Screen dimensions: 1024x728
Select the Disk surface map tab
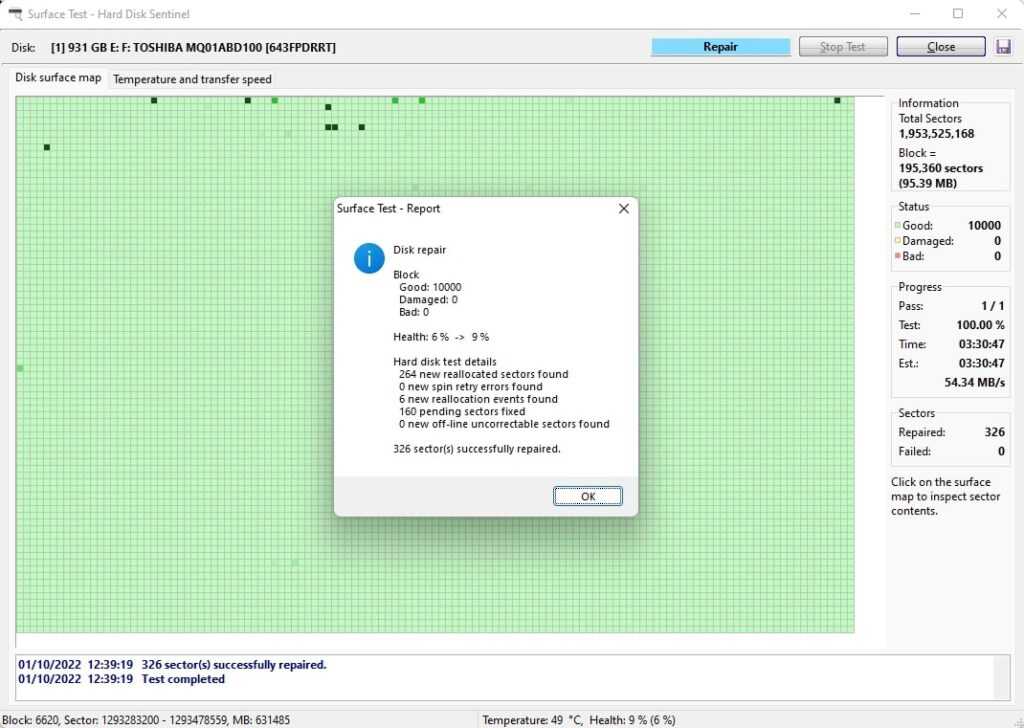coord(58,78)
